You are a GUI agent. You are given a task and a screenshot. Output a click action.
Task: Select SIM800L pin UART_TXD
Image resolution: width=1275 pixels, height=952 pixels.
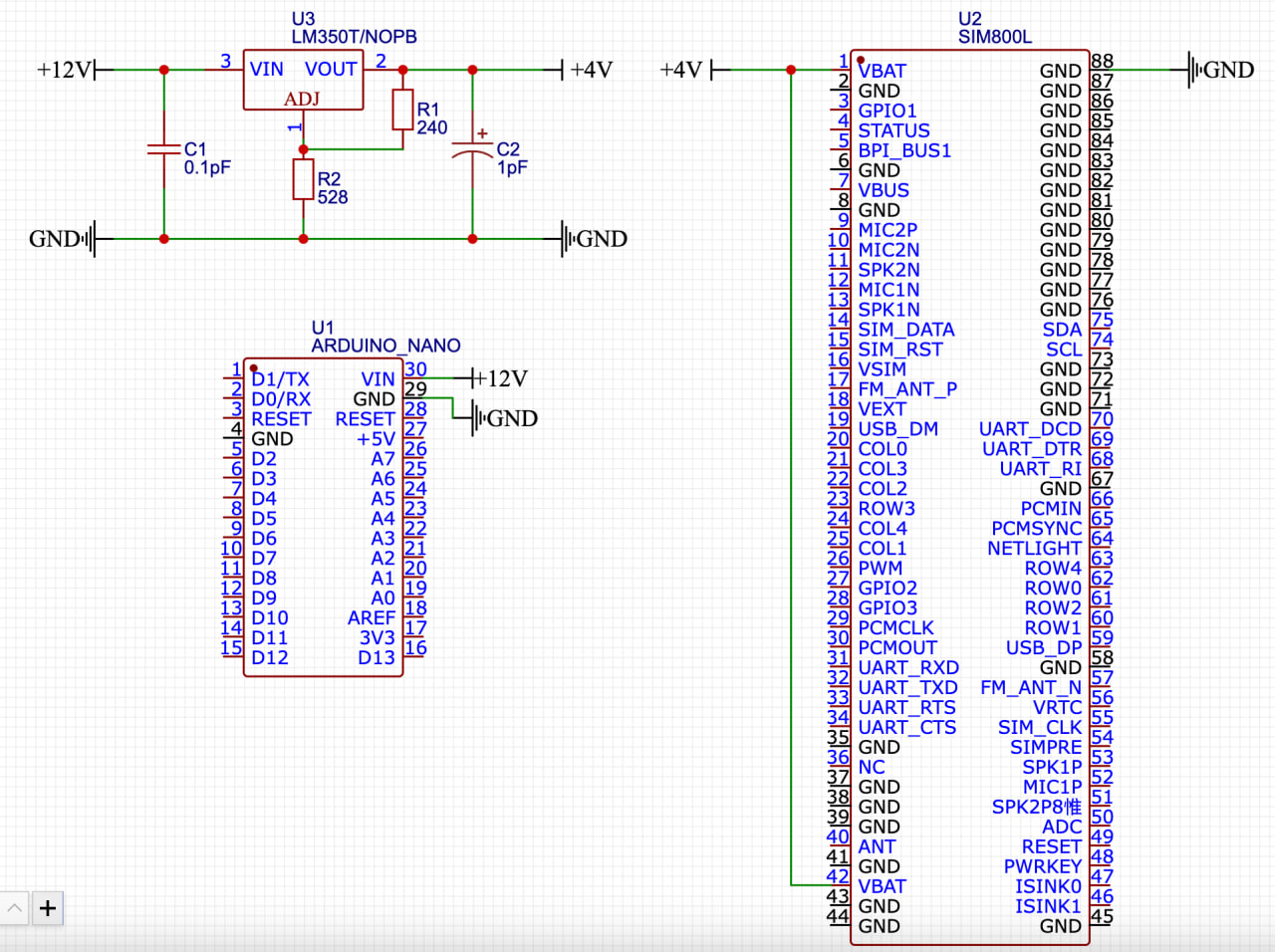tap(907, 688)
